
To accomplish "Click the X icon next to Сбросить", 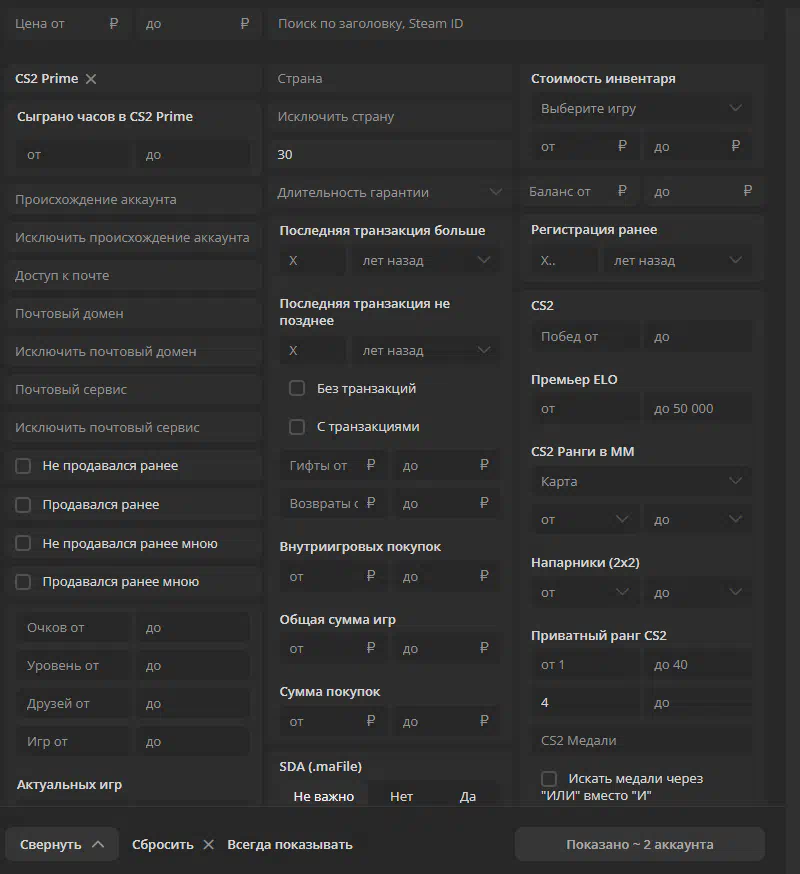I will (x=209, y=844).
